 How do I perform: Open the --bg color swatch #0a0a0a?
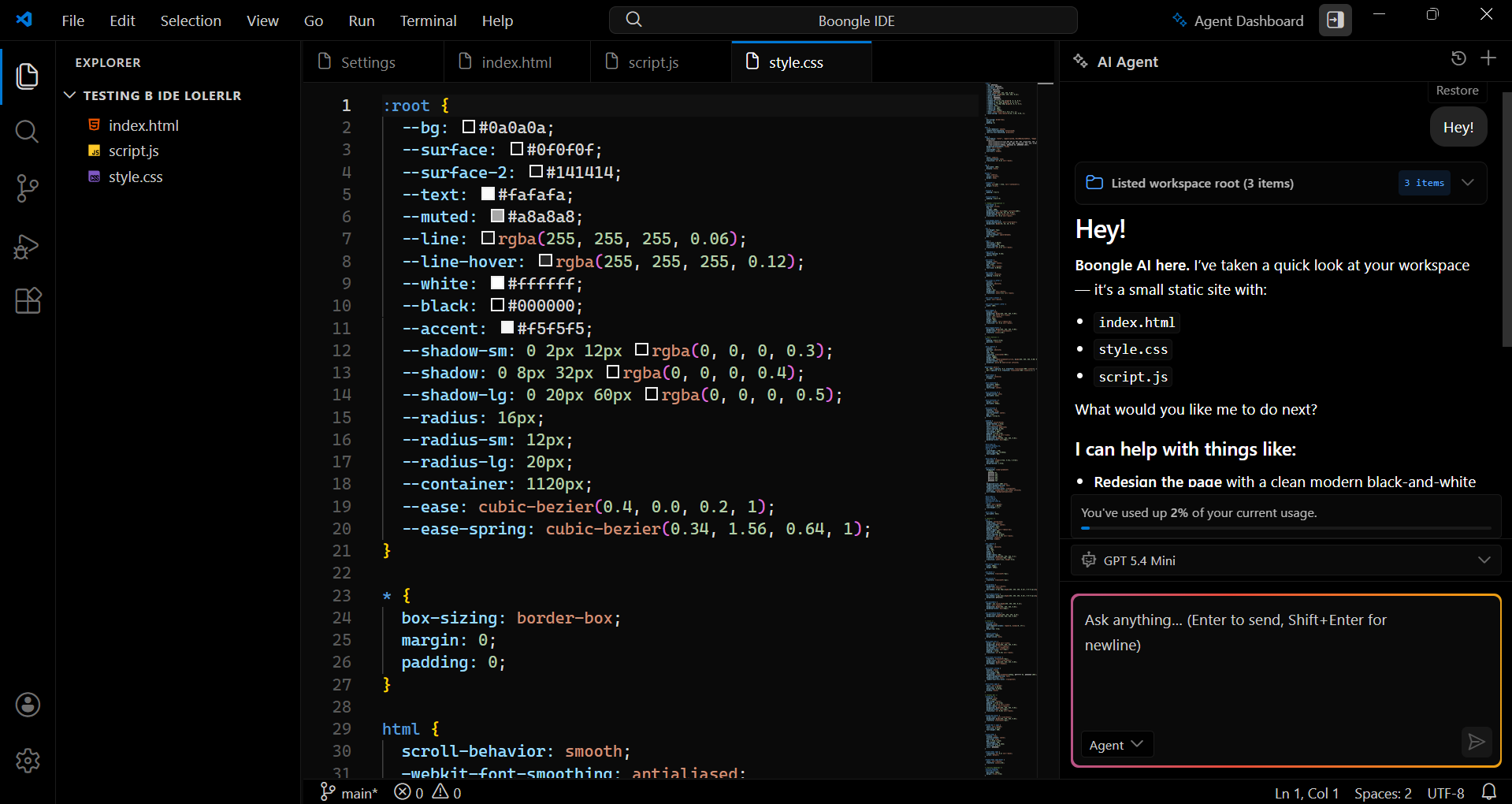click(469, 127)
